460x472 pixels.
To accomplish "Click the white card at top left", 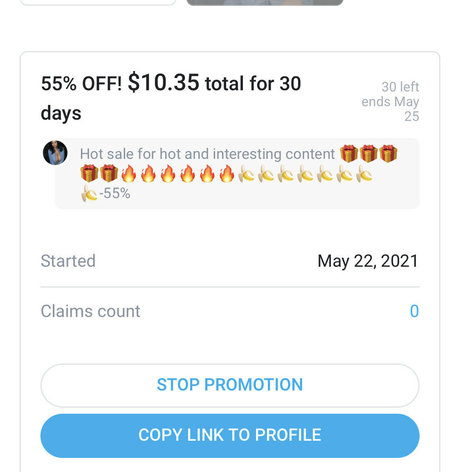I will 98,2.
